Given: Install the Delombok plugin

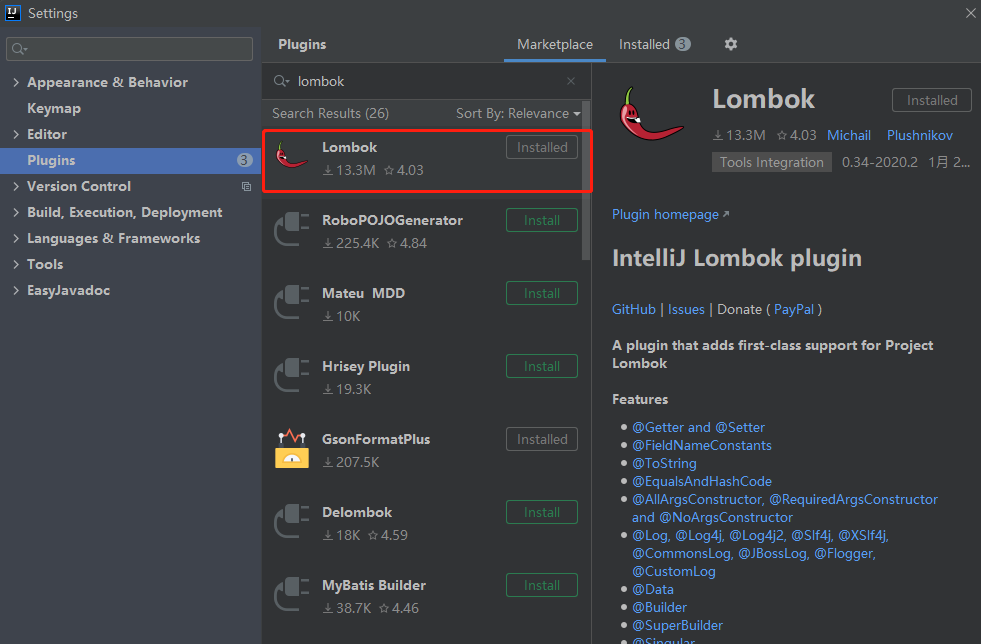Looking at the screenshot, I should (541, 513).
